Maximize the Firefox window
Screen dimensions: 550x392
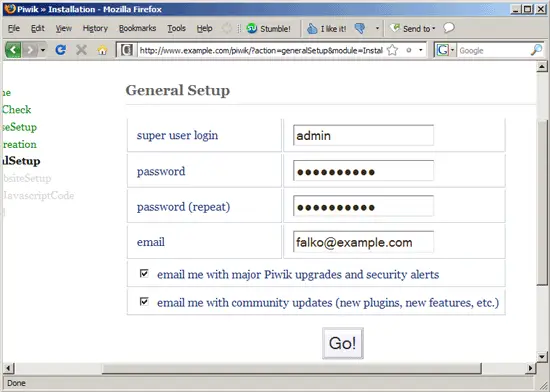pos(527,9)
